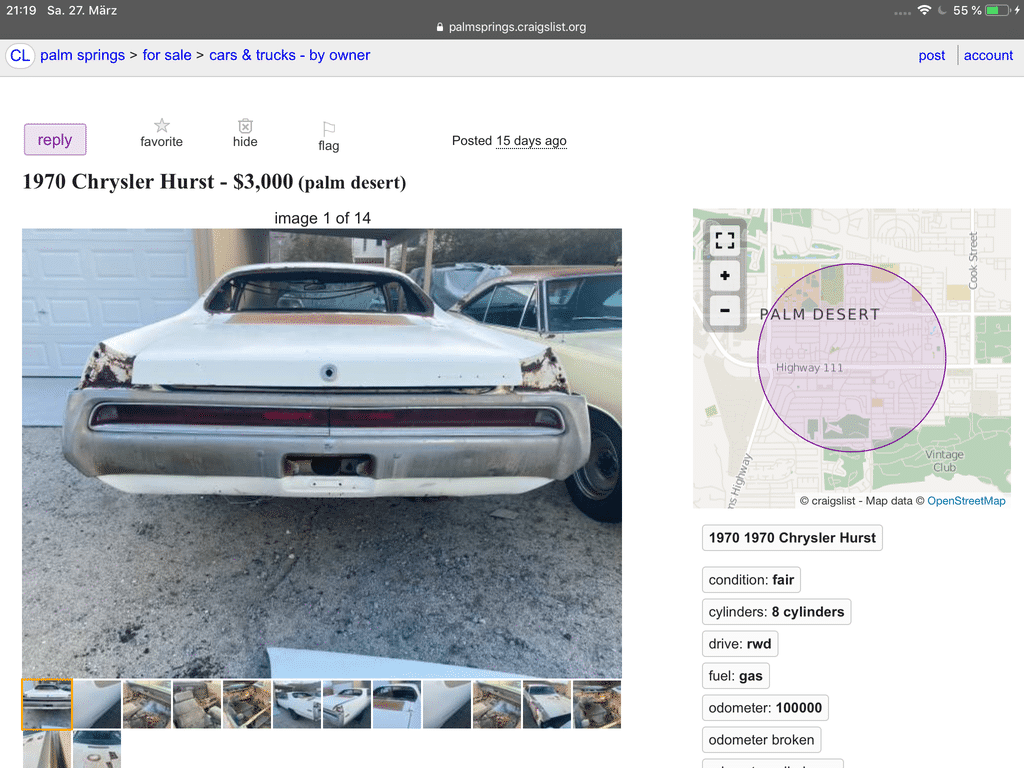Select the first highlighted thumbnail image
Screen dimensions: 1024x768
(47, 704)
